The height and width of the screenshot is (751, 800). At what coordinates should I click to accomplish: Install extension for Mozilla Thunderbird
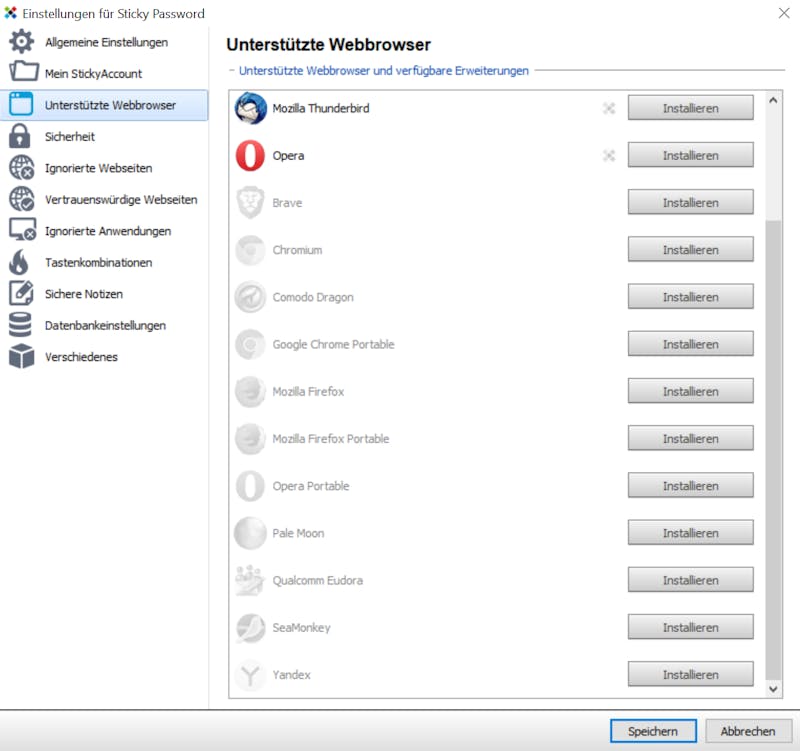pyautogui.click(x=690, y=108)
